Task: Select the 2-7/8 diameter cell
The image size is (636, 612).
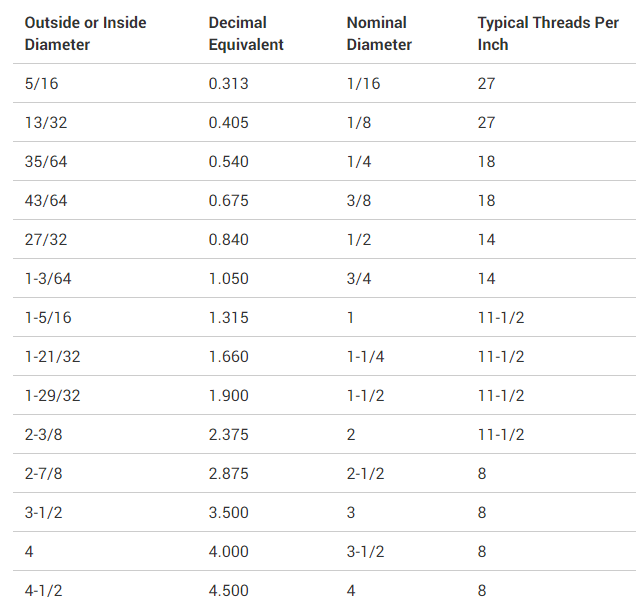Action: point(44,474)
